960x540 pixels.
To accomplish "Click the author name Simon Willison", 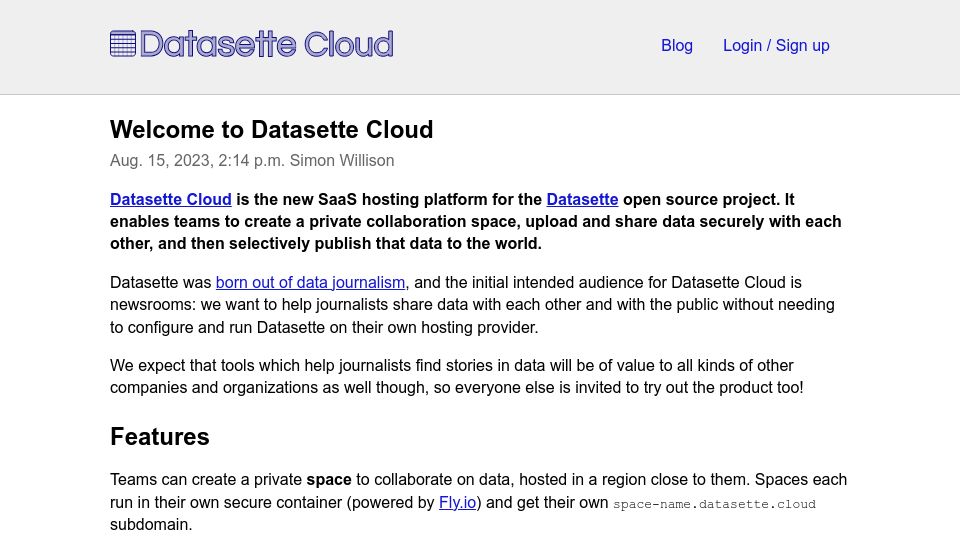I will pyautogui.click(x=342, y=160).
